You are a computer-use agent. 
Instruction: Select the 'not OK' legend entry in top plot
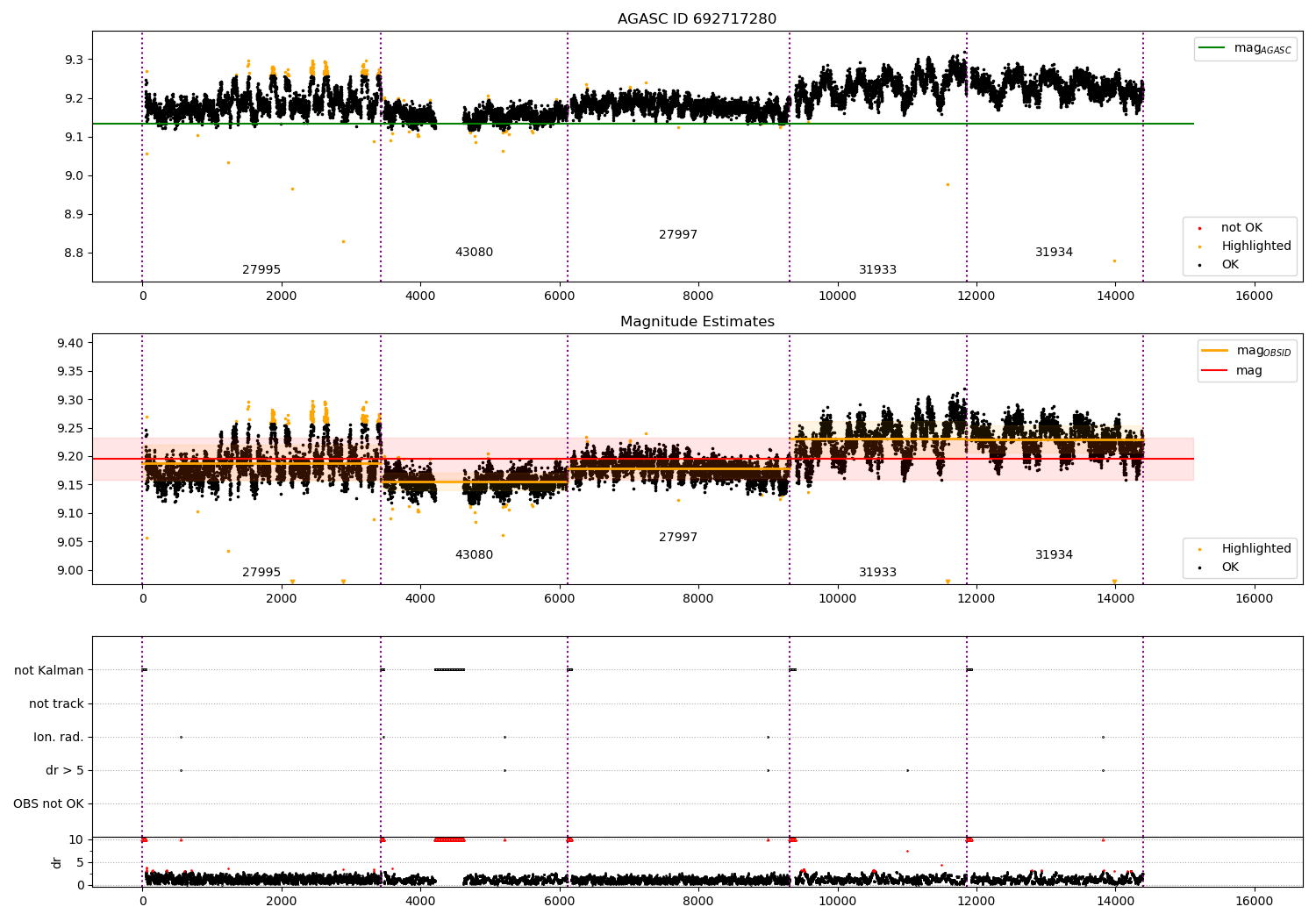pyautogui.click(x=1241, y=228)
